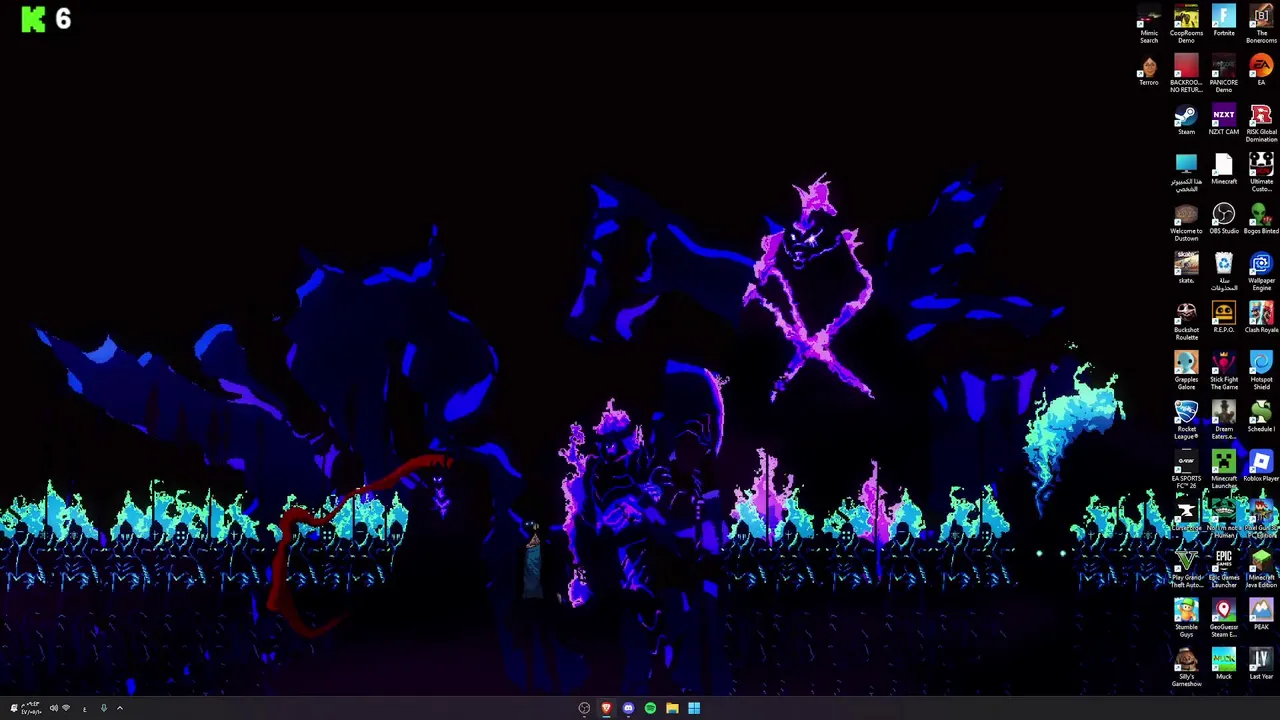Launch Wallpaper Engine from the desktop

(1261, 272)
